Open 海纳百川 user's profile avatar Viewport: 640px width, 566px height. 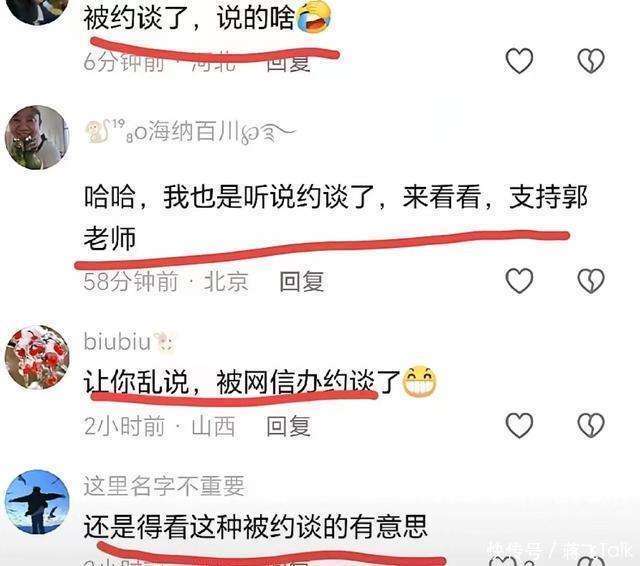(37, 138)
